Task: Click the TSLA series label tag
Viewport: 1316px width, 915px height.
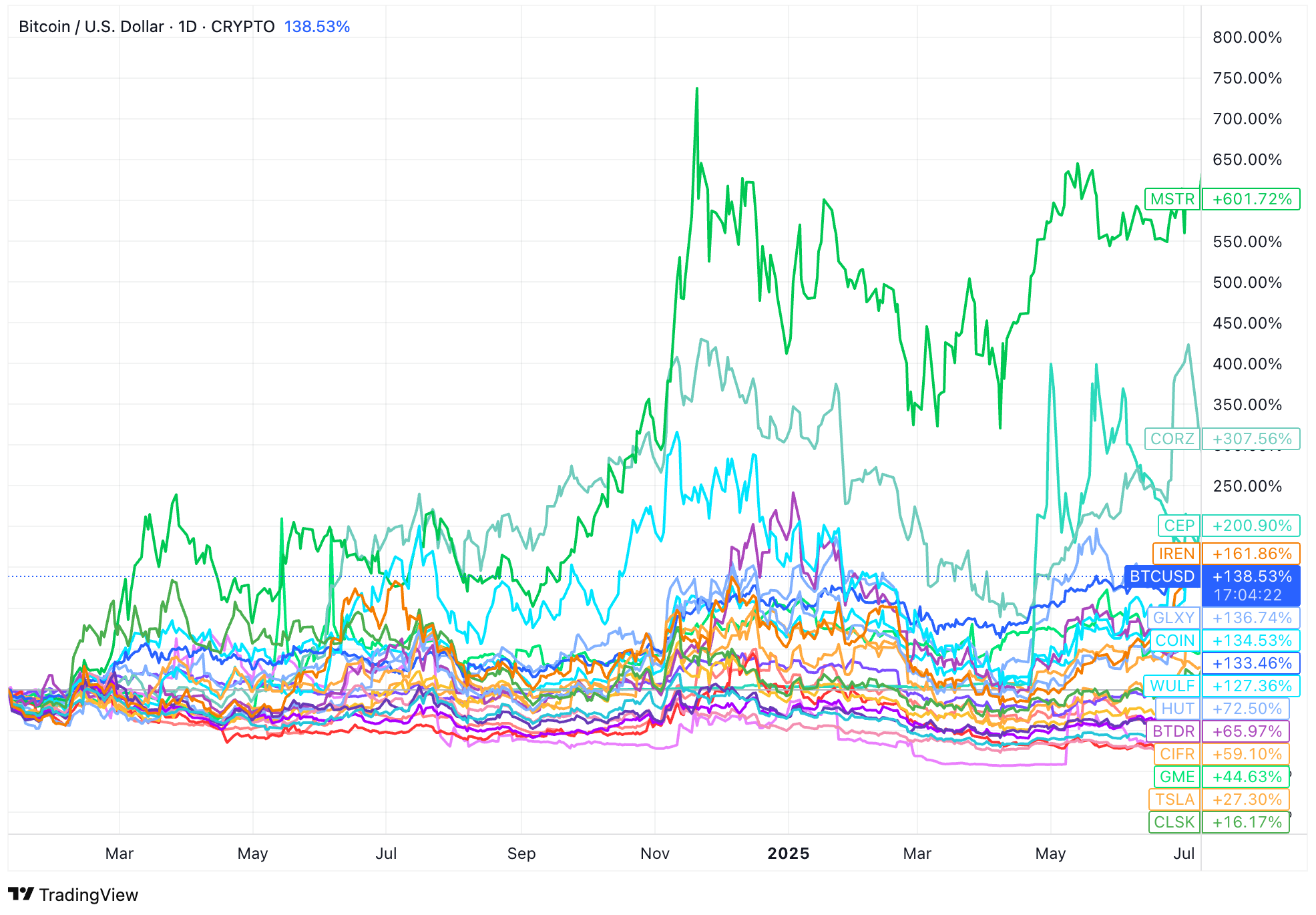Action: click(x=1174, y=799)
